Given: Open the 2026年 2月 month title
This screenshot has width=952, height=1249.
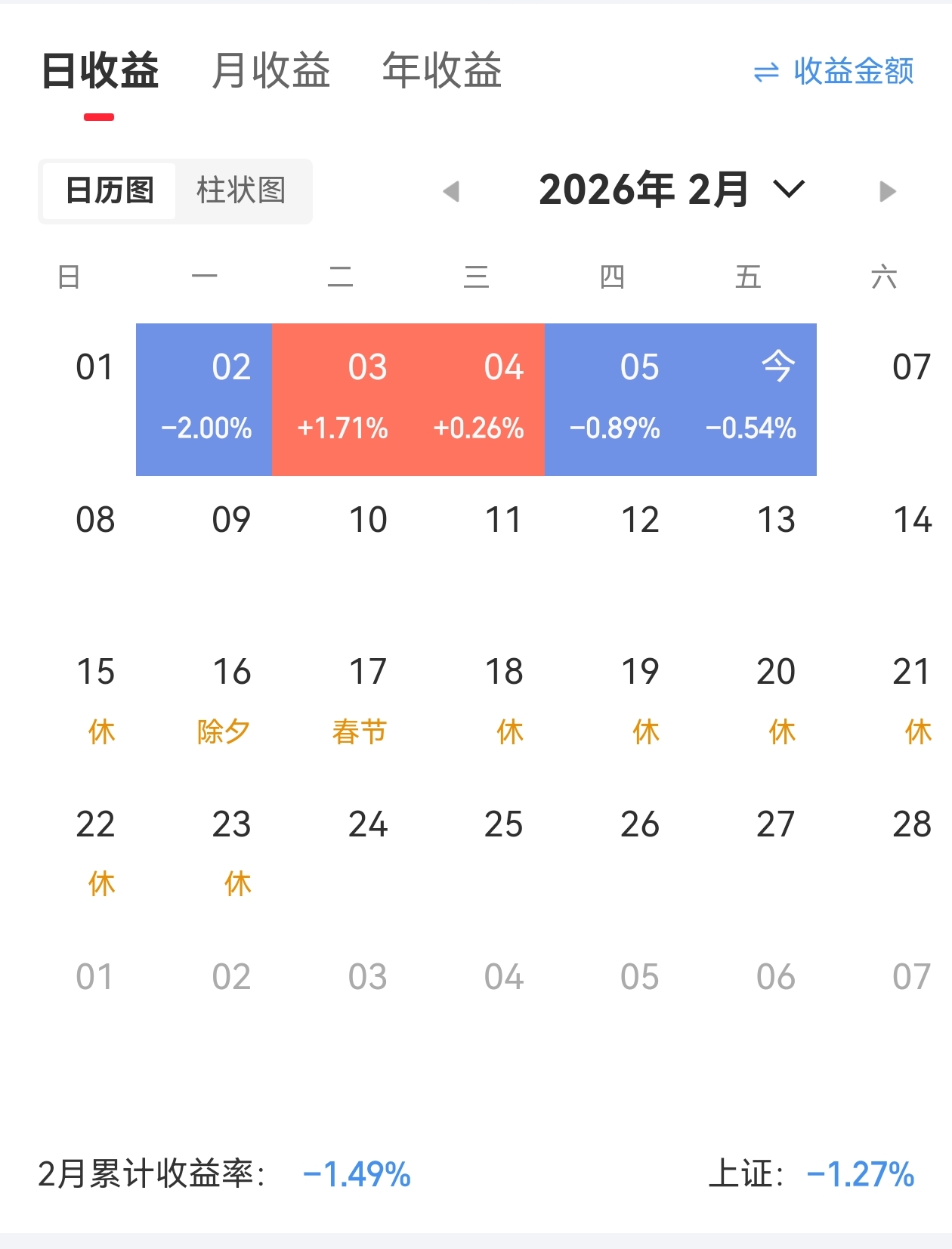Looking at the screenshot, I should [x=644, y=190].
